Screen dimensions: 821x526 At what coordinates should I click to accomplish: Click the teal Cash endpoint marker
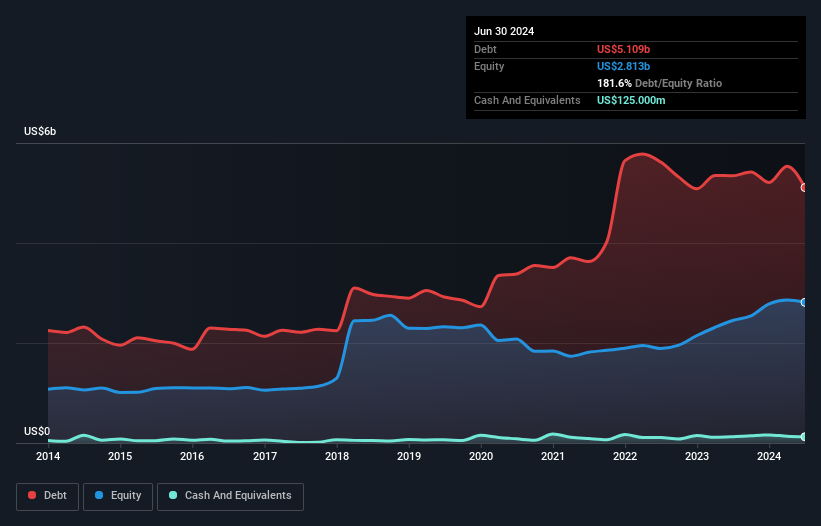(x=804, y=437)
